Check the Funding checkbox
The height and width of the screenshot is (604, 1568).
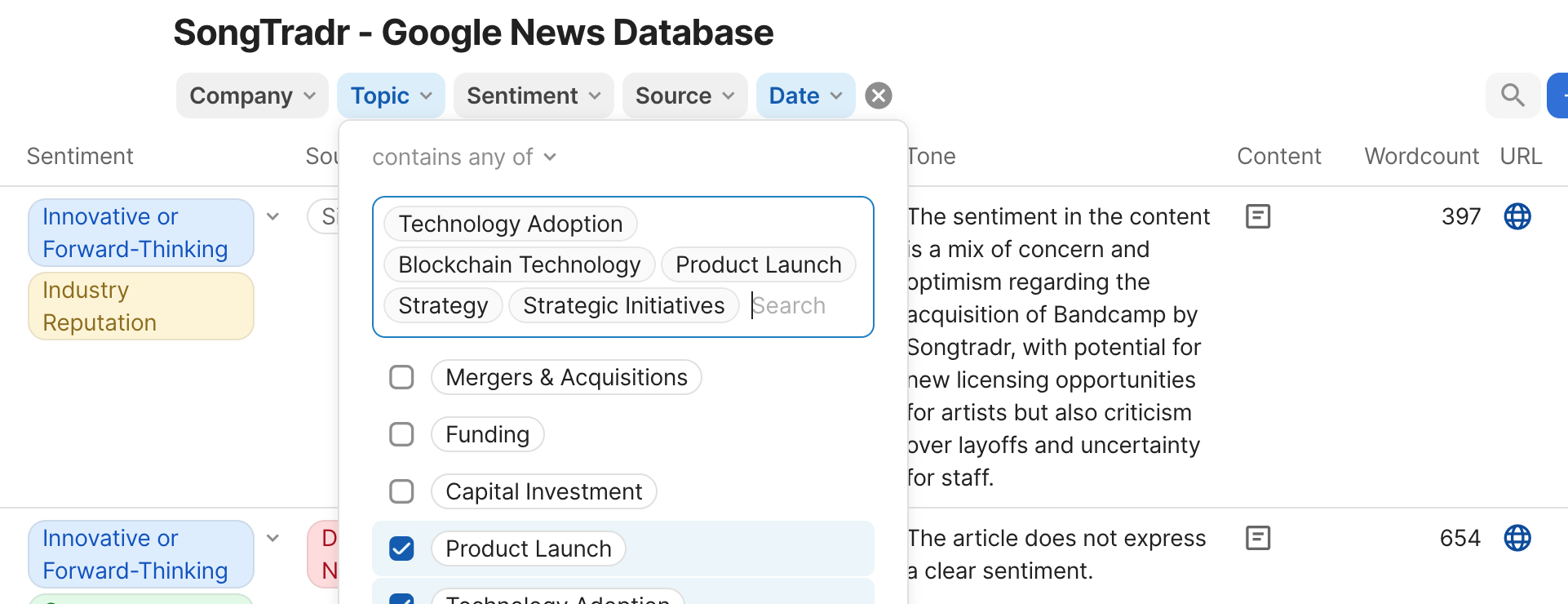401,434
